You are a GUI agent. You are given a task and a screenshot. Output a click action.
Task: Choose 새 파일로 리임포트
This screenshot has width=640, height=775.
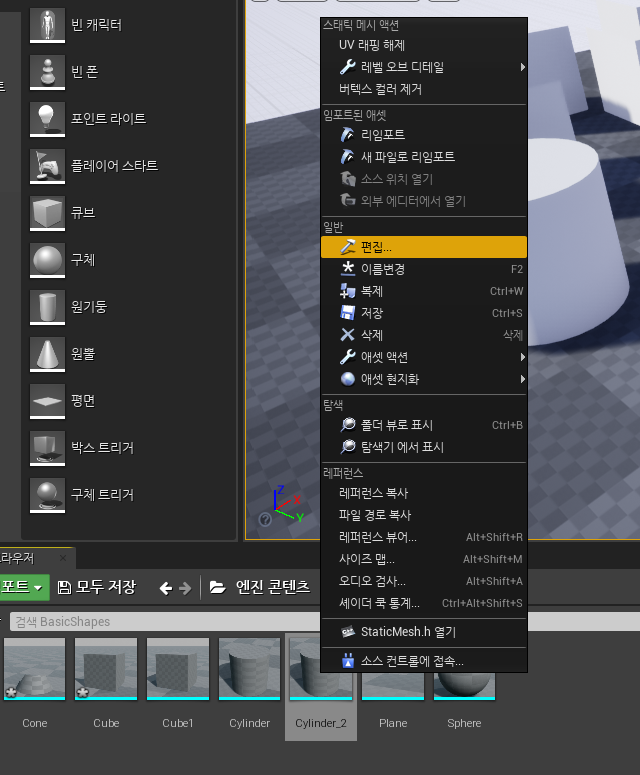click(x=424, y=157)
